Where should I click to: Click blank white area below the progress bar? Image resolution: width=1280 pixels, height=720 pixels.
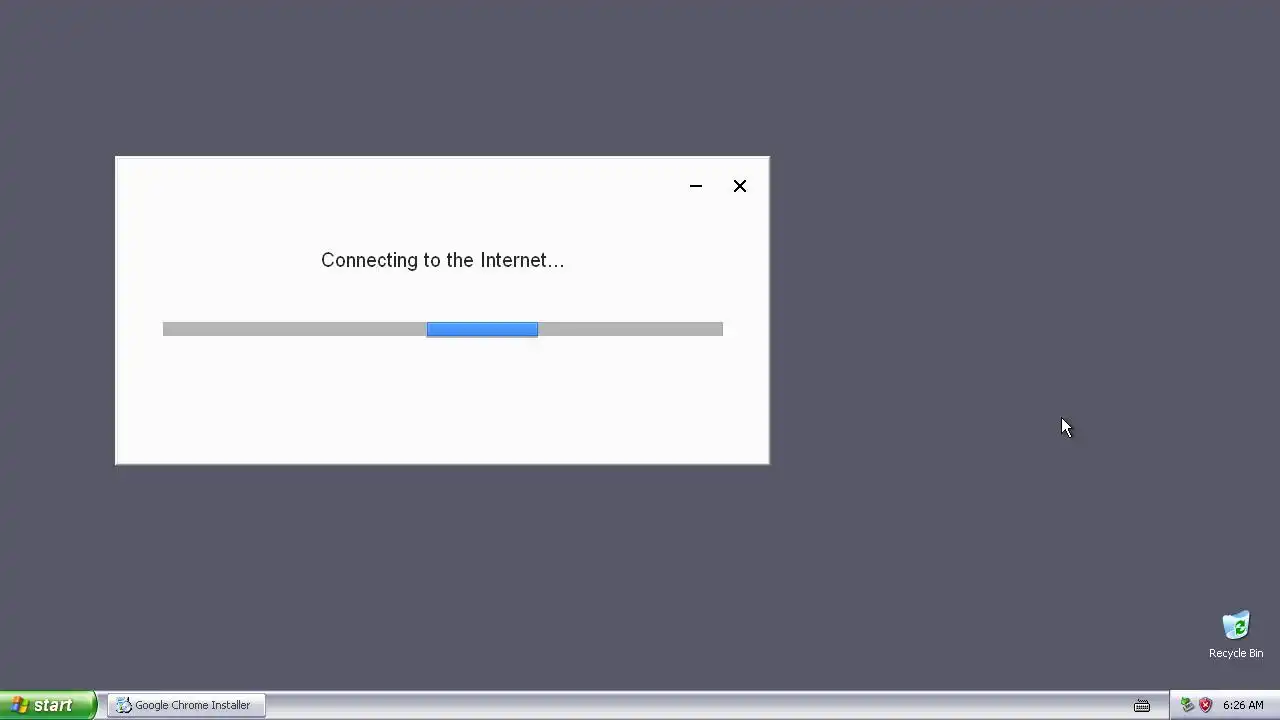442,400
